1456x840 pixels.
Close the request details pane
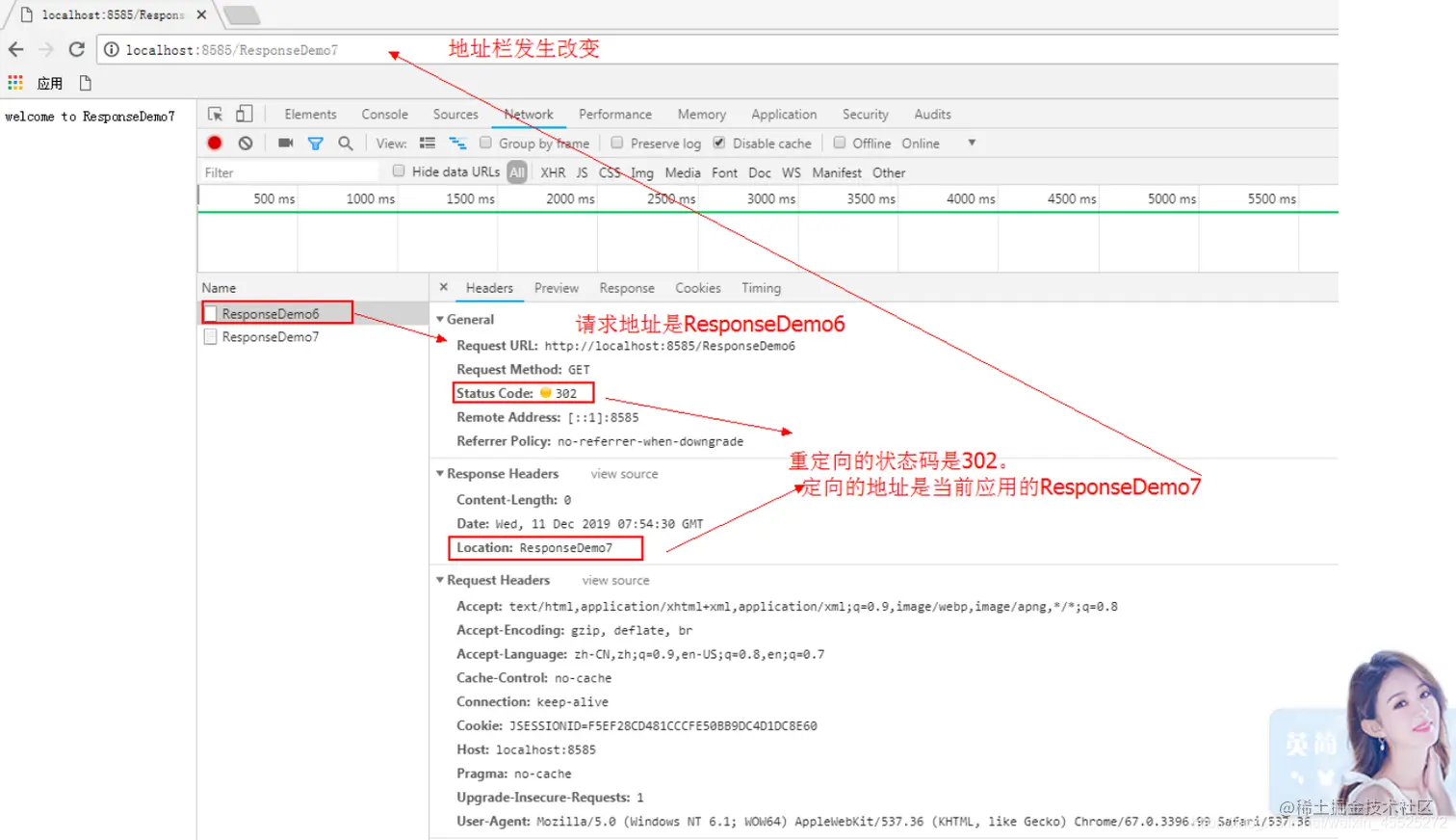click(444, 287)
